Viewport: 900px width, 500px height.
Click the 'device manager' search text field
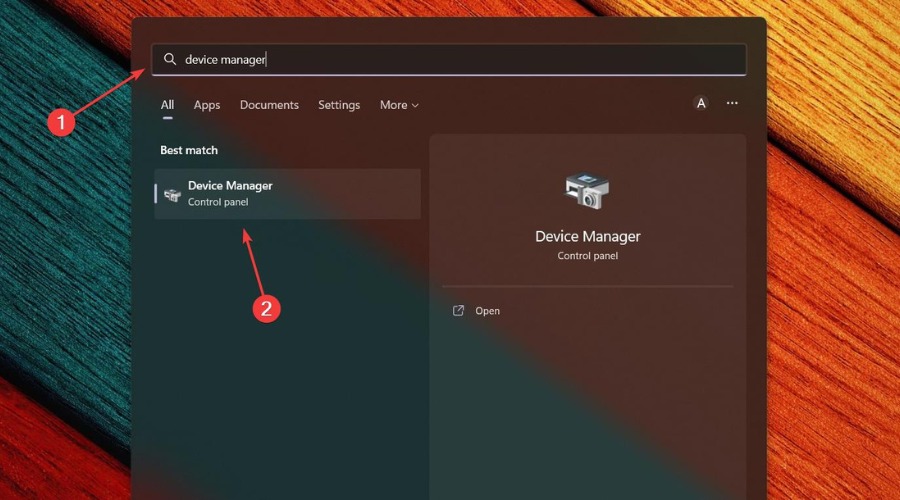(449, 60)
